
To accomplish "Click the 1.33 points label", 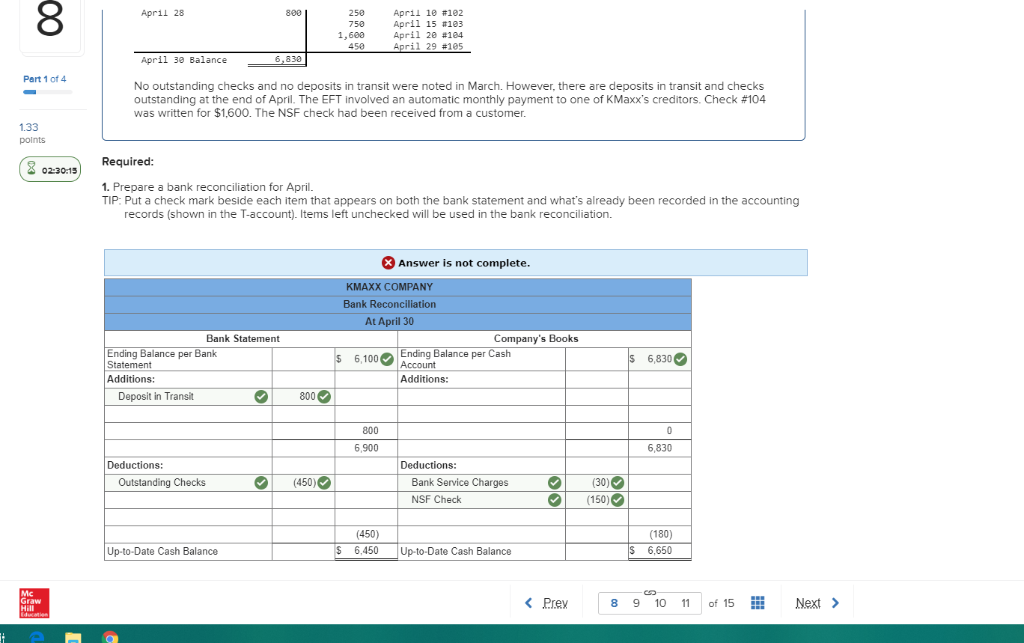I will click(32, 133).
